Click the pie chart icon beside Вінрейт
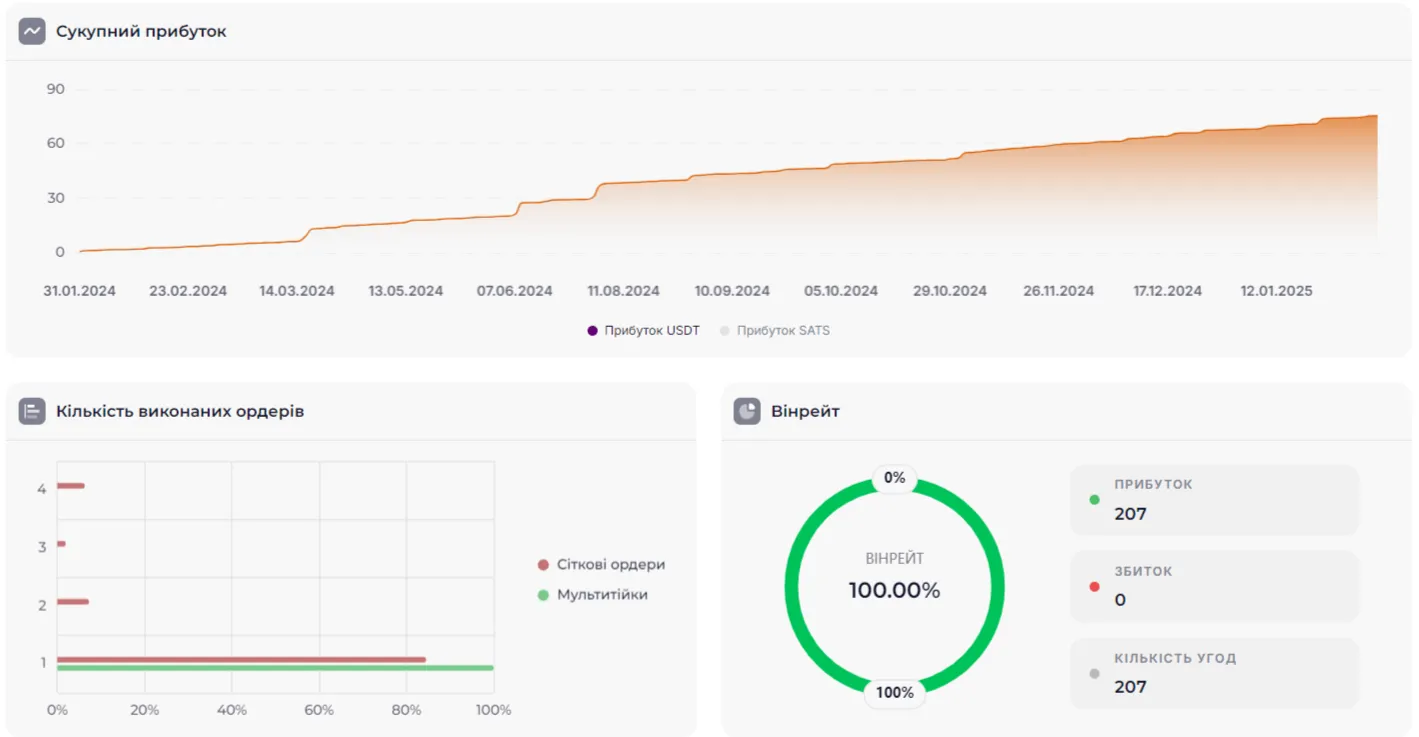 (747, 411)
